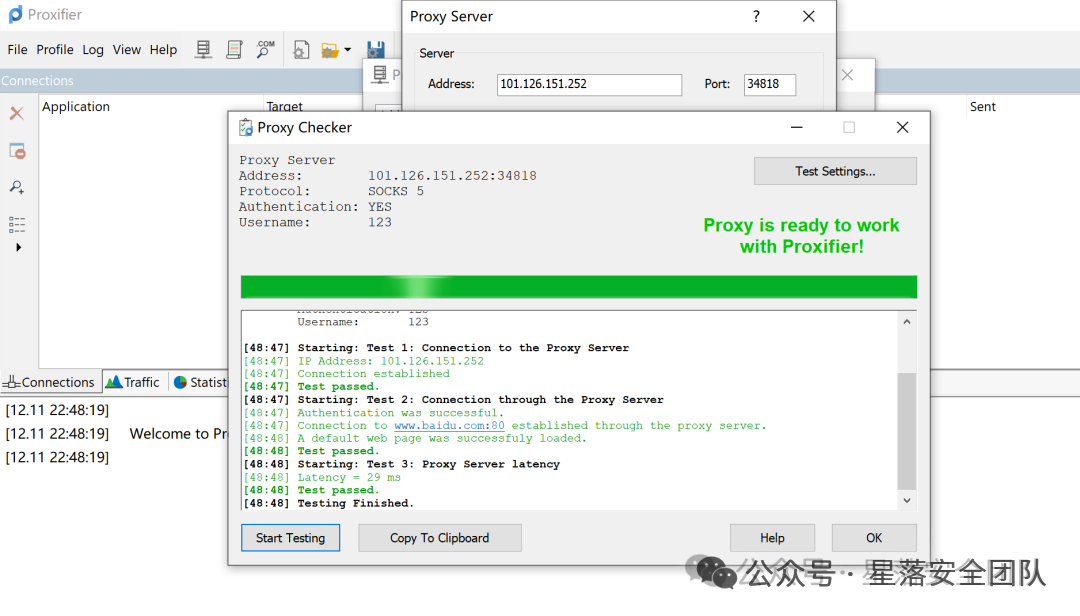
Task: Expand the sidebar arrow below list icon
Action: click(19, 247)
